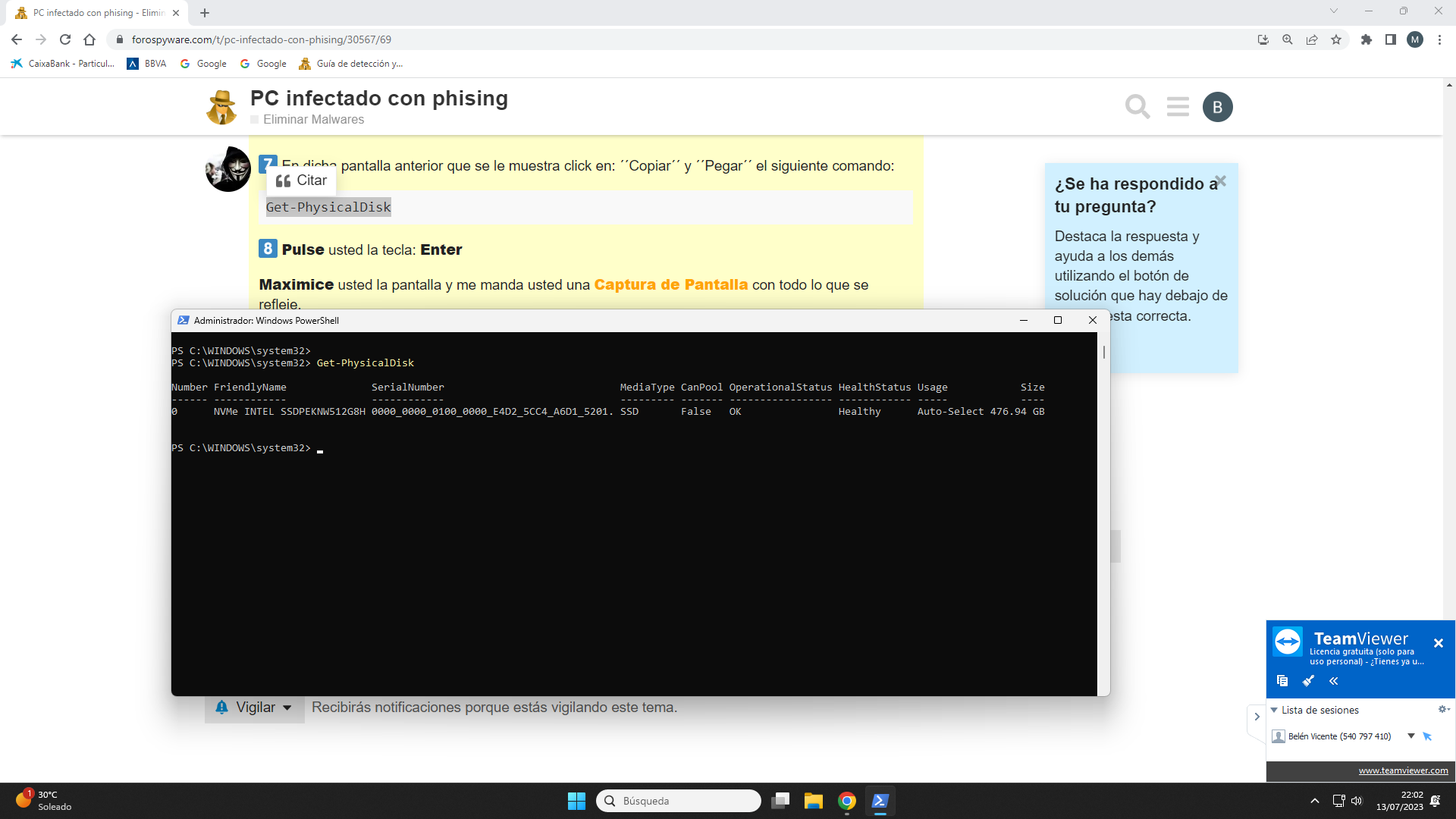This screenshot has height=819, width=1456.
Task: Click the Chrome zoom magnifier icon
Action: pyautogui.click(x=1288, y=39)
